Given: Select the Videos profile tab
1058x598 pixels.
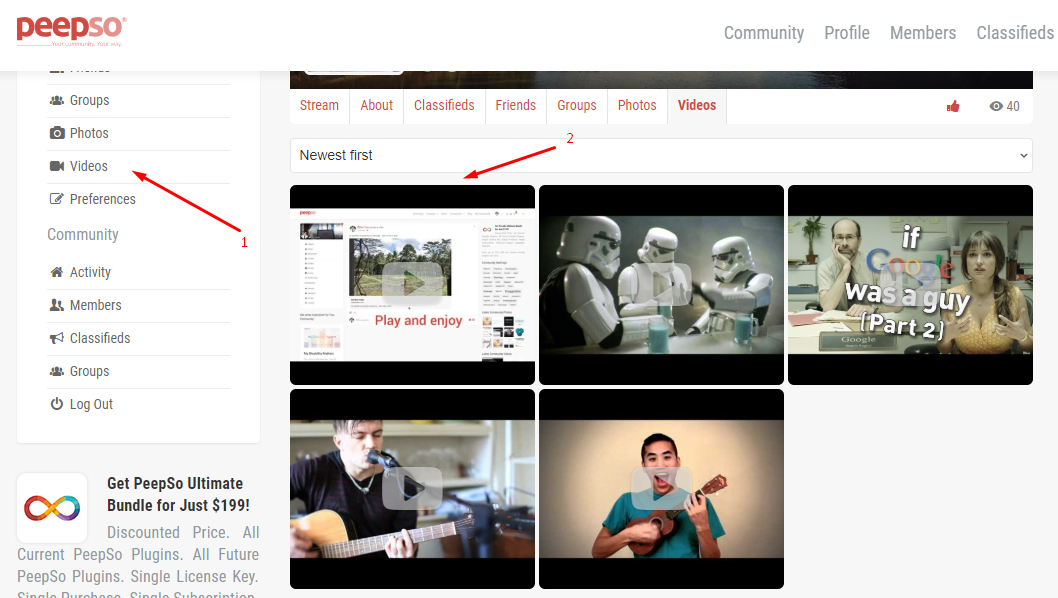Looking at the screenshot, I should pyautogui.click(x=697, y=106).
